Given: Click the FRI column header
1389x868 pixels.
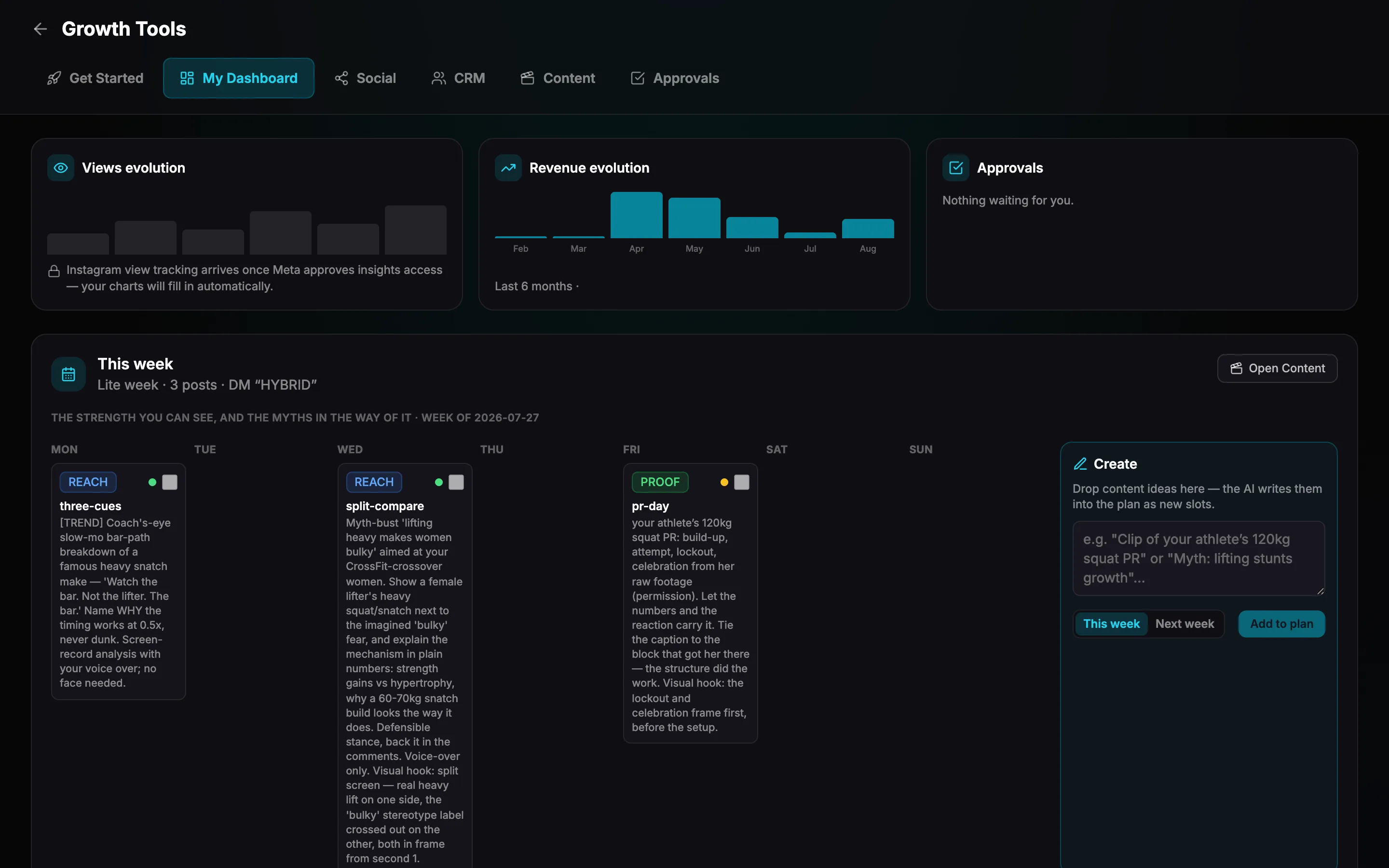Looking at the screenshot, I should click(x=631, y=449).
